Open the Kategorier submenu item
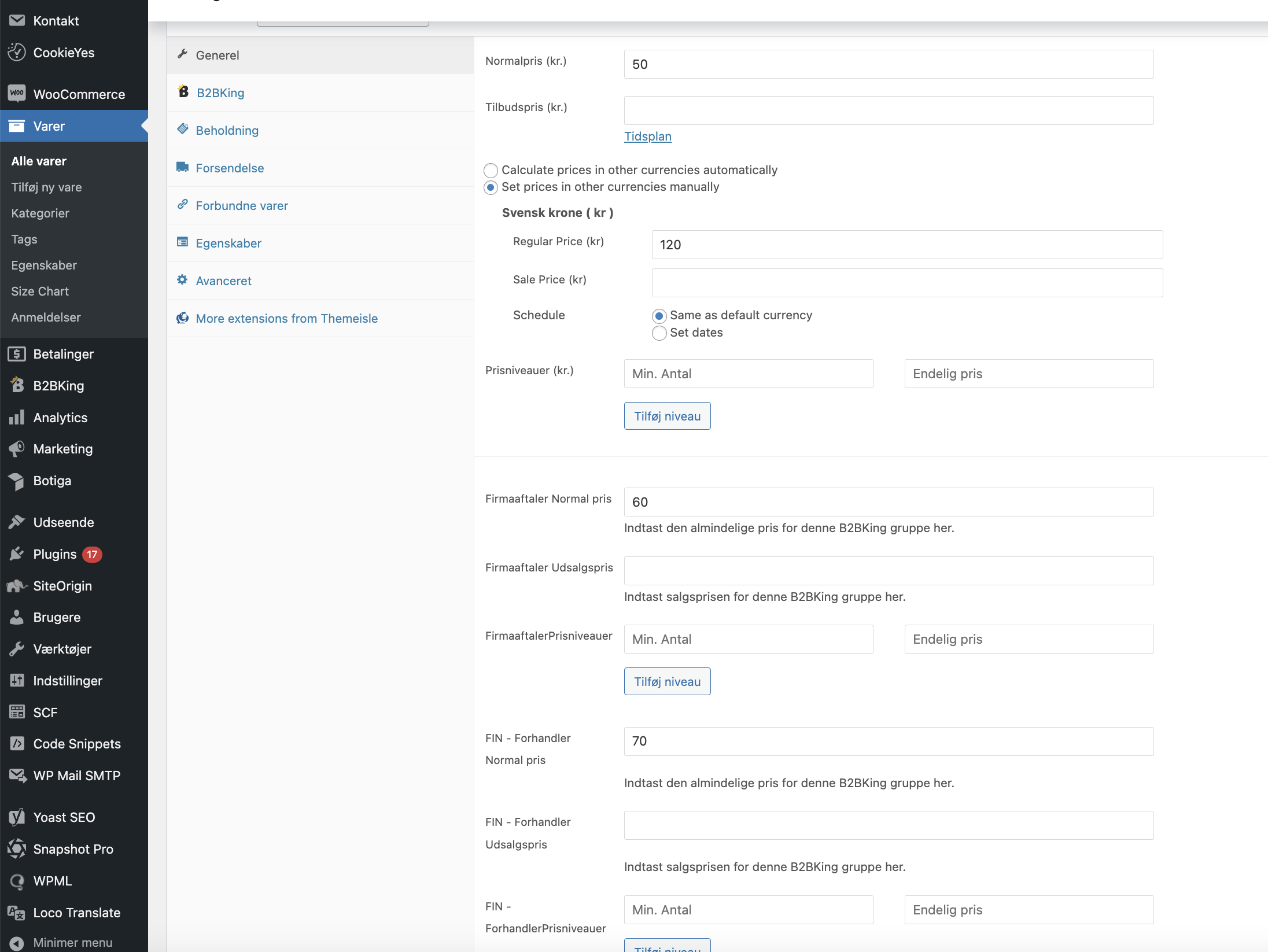Viewport: 1268px width, 952px height. [x=40, y=213]
